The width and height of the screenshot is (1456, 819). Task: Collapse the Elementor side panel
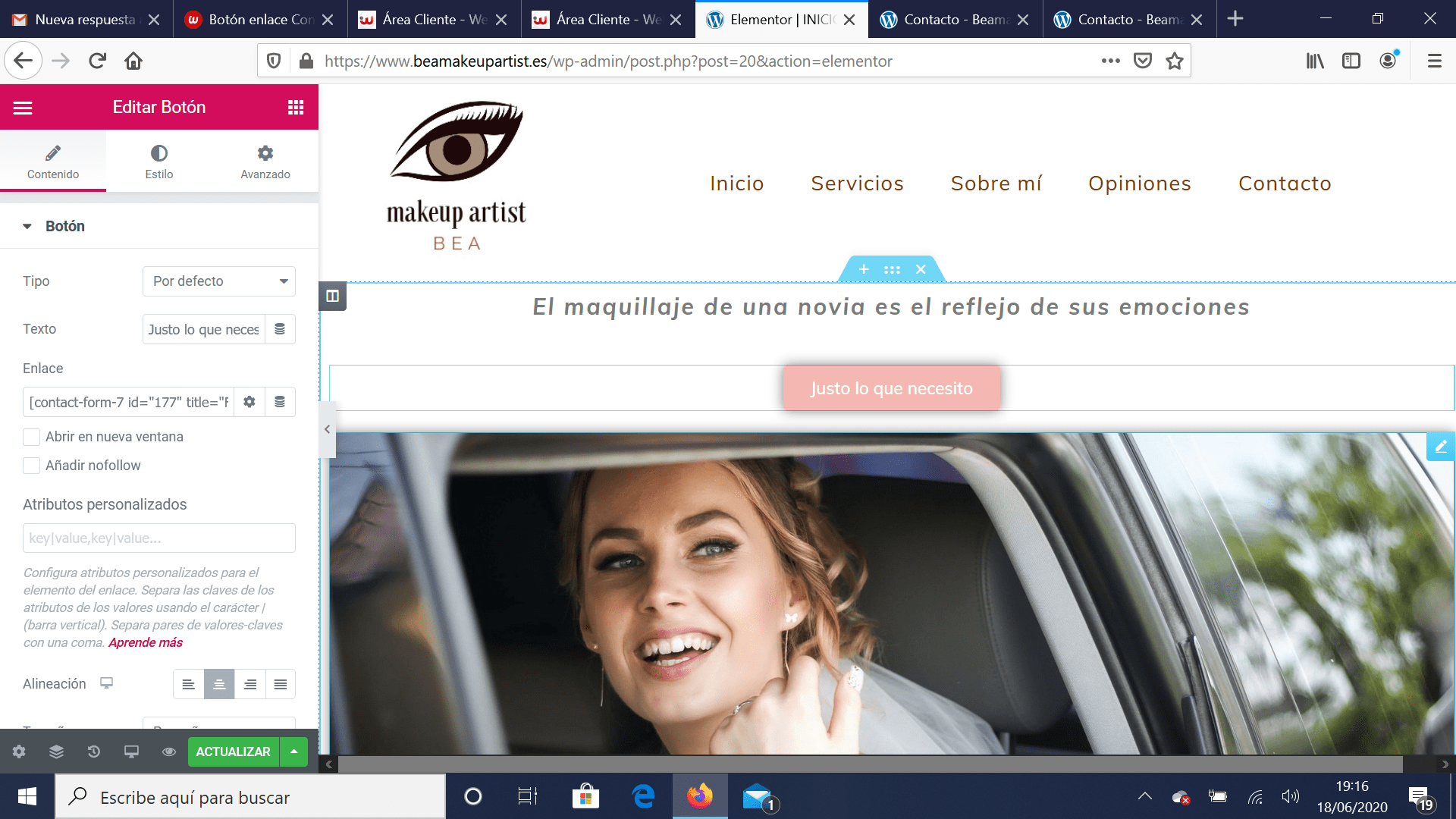click(327, 429)
